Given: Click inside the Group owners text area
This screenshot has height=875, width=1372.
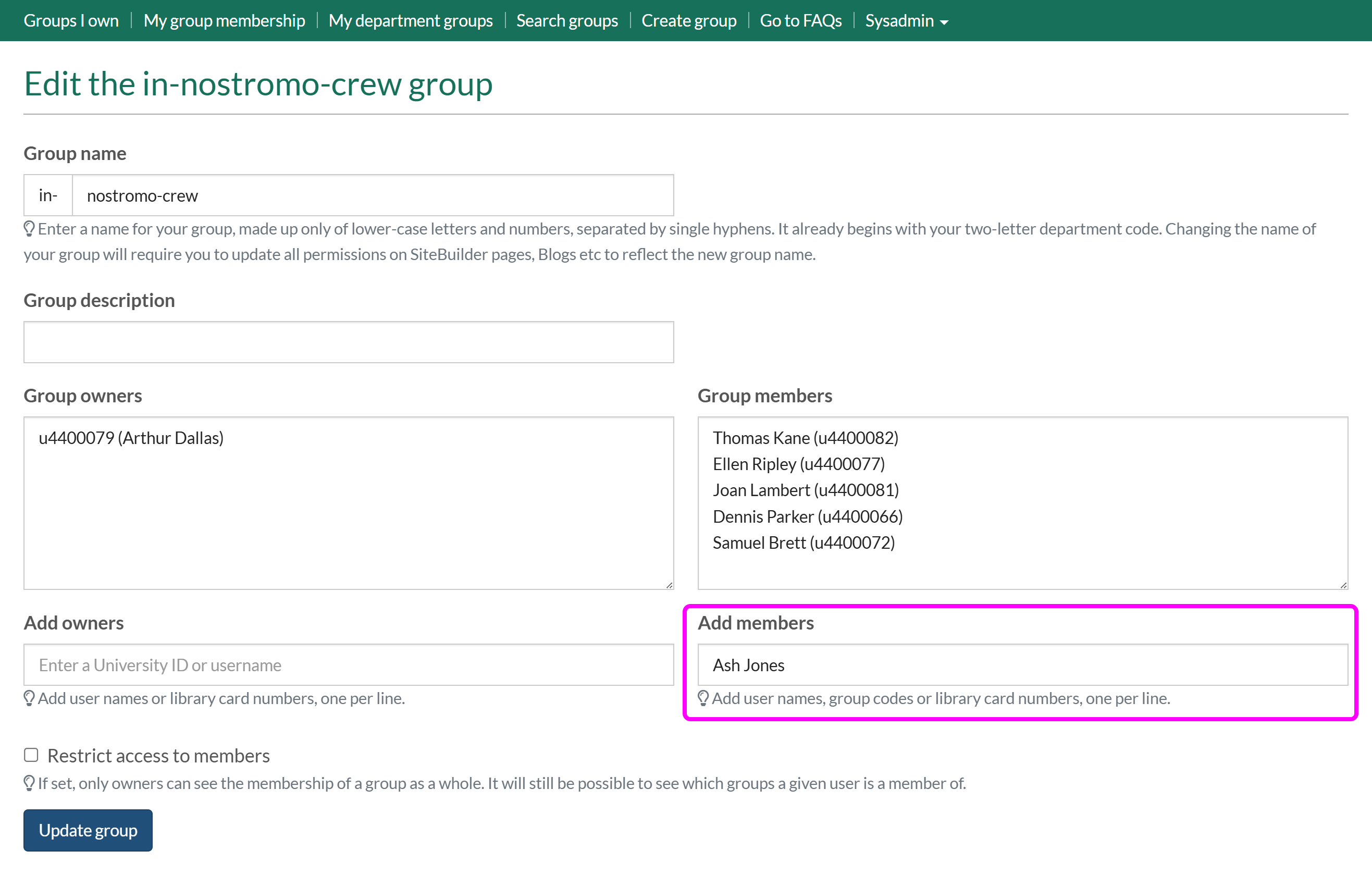Looking at the screenshot, I should [x=348, y=503].
